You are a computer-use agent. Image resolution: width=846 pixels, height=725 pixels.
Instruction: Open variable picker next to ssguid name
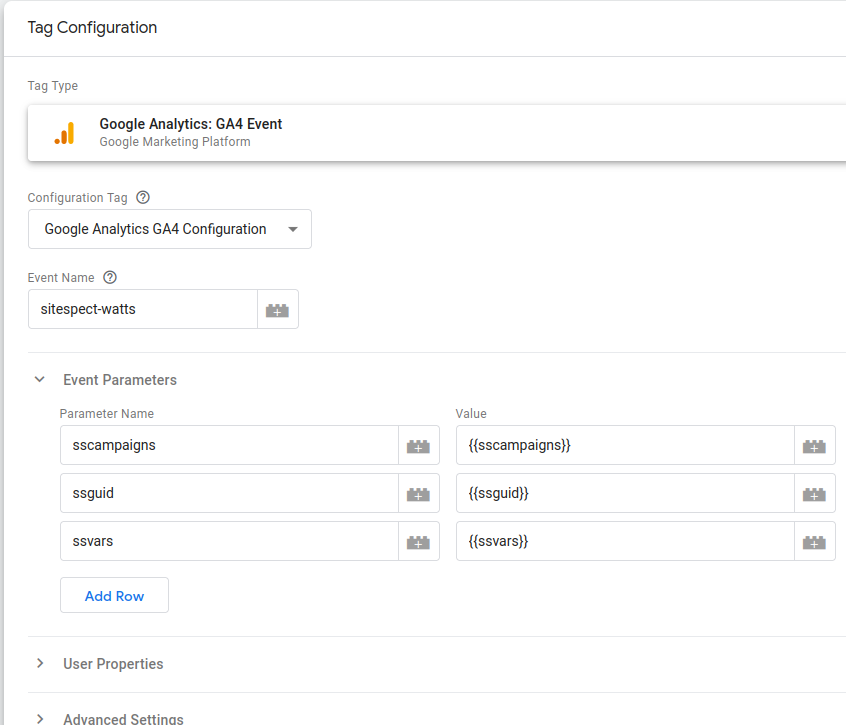pyautogui.click(x=419, y=494)
